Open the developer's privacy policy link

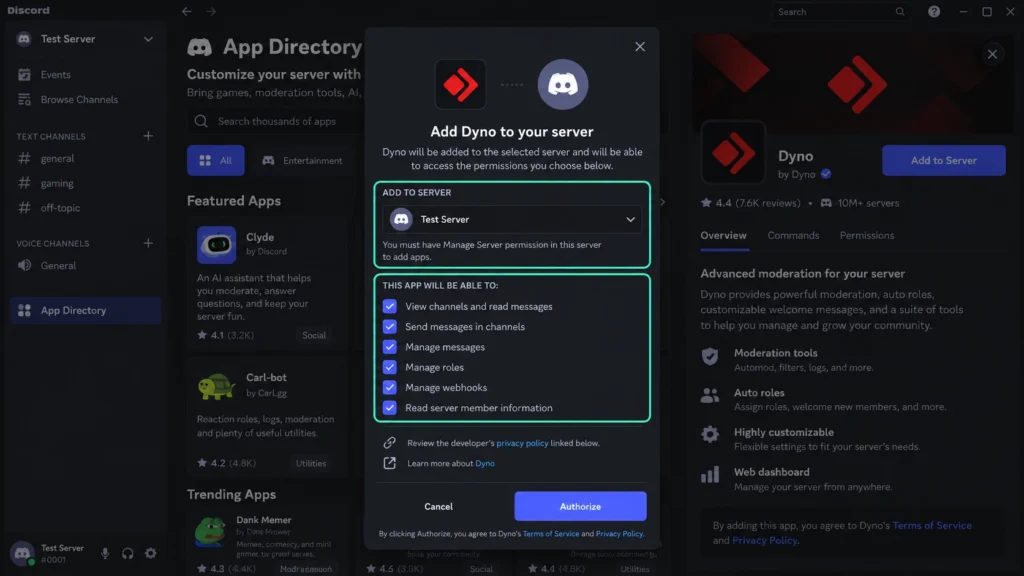click(522, 443)
